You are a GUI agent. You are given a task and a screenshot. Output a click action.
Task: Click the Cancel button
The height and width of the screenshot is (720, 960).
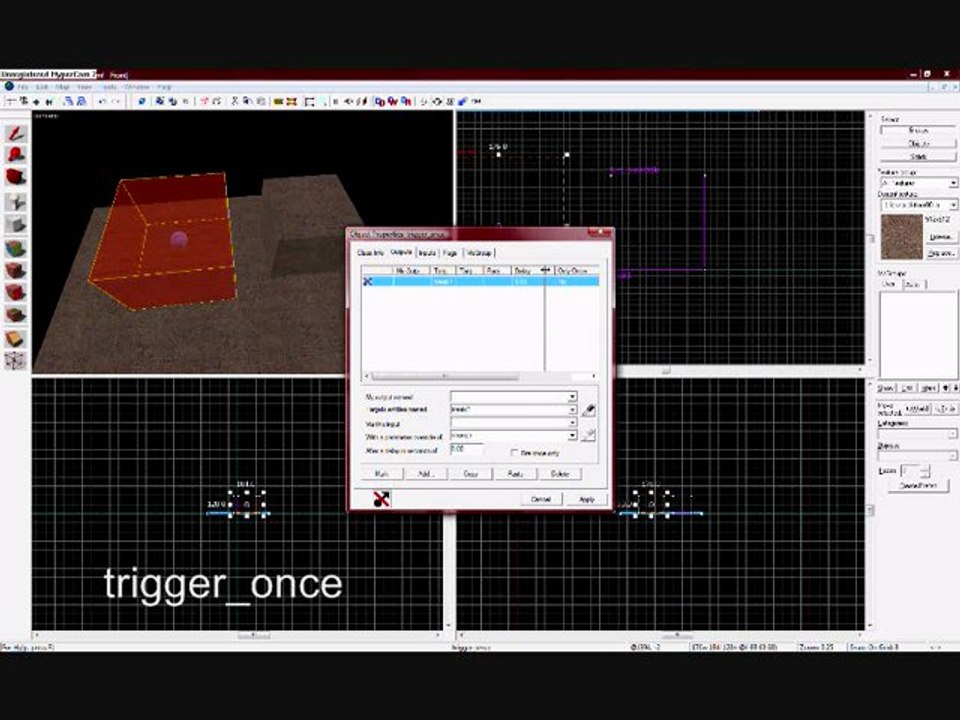tap(541, 500)
